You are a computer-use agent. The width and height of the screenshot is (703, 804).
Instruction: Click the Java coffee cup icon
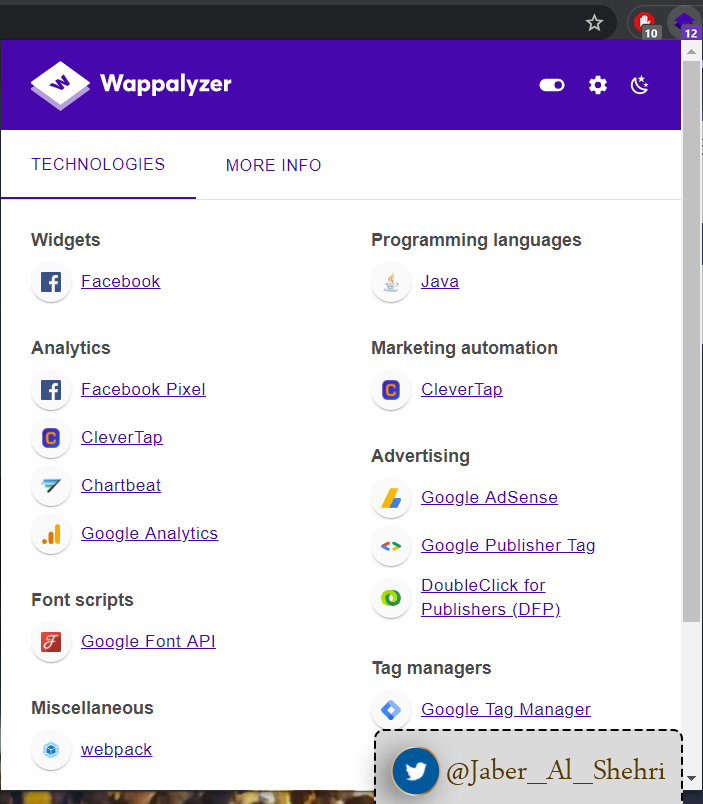click(391, 282)
